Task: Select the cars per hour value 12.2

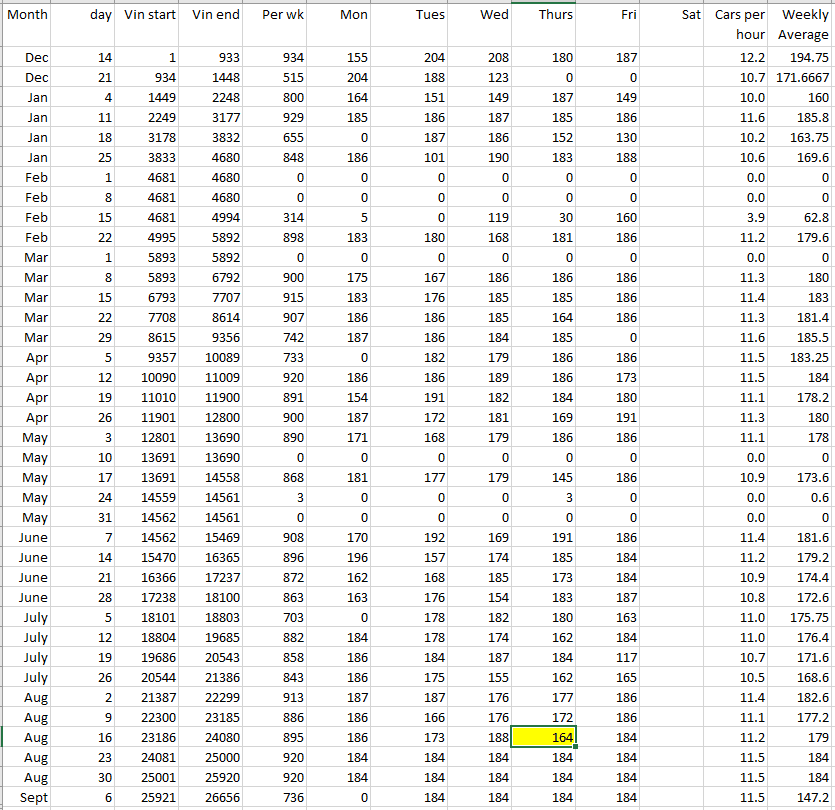Action: point(740,58)
